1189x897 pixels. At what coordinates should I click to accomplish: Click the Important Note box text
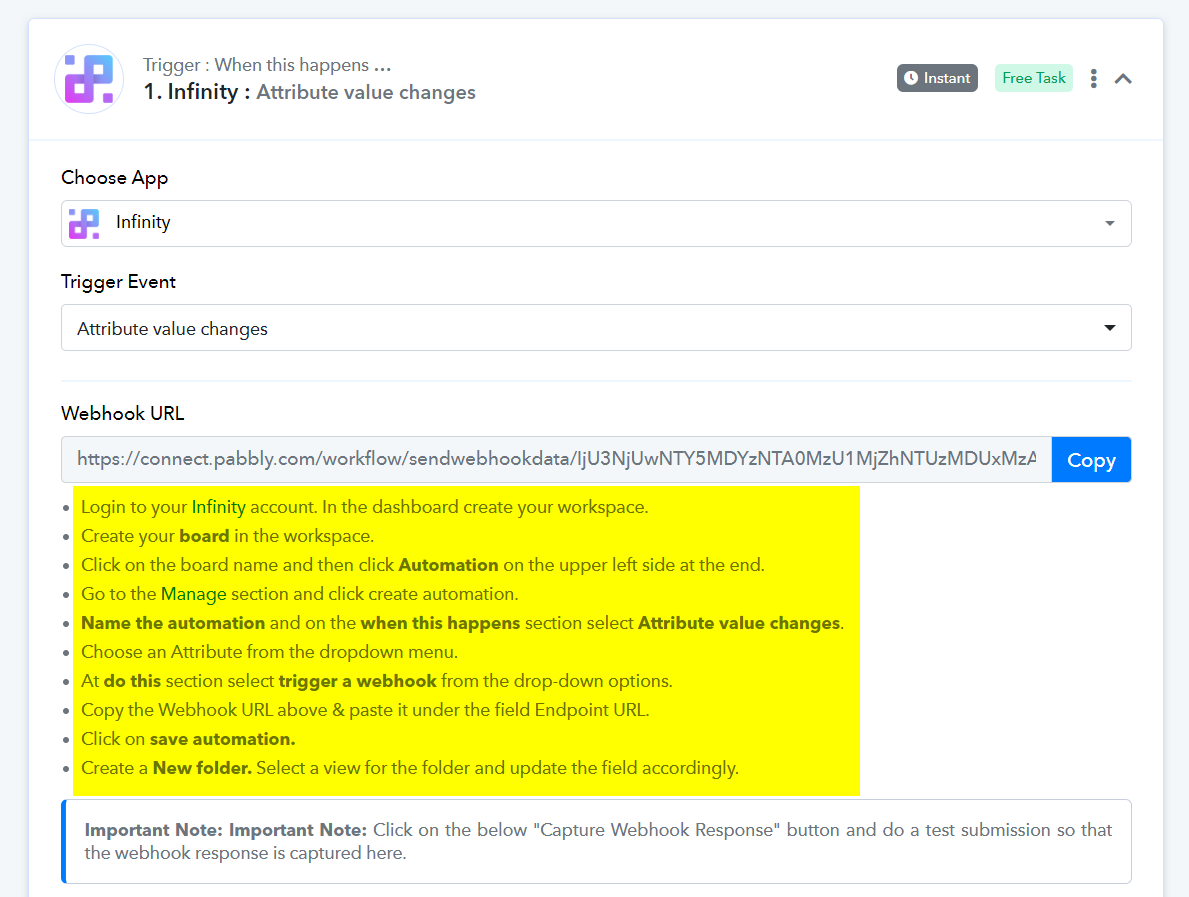(x=598, y=842)
